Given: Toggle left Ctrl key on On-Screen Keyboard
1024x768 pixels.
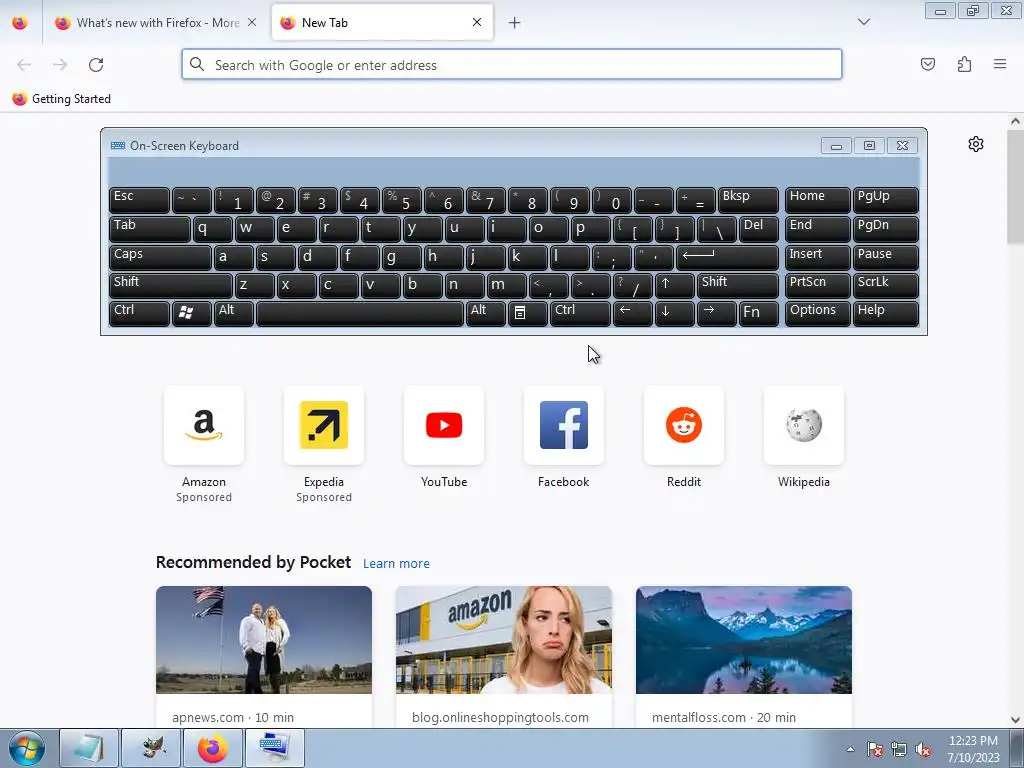Looking at the screenshot, I should tap(139, 313).
